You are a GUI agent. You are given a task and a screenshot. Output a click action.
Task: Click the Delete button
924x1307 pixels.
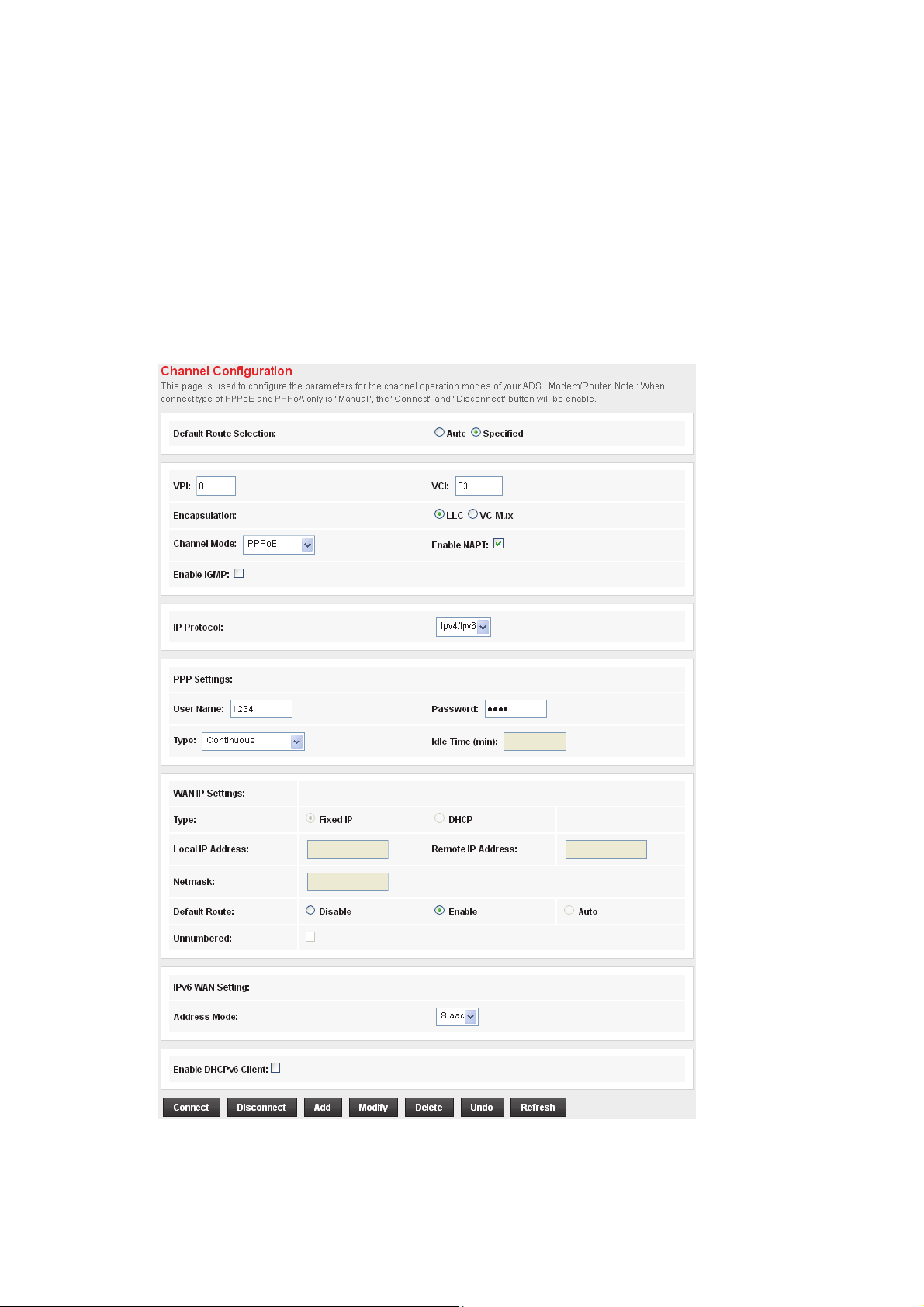tap(429, 1108)
